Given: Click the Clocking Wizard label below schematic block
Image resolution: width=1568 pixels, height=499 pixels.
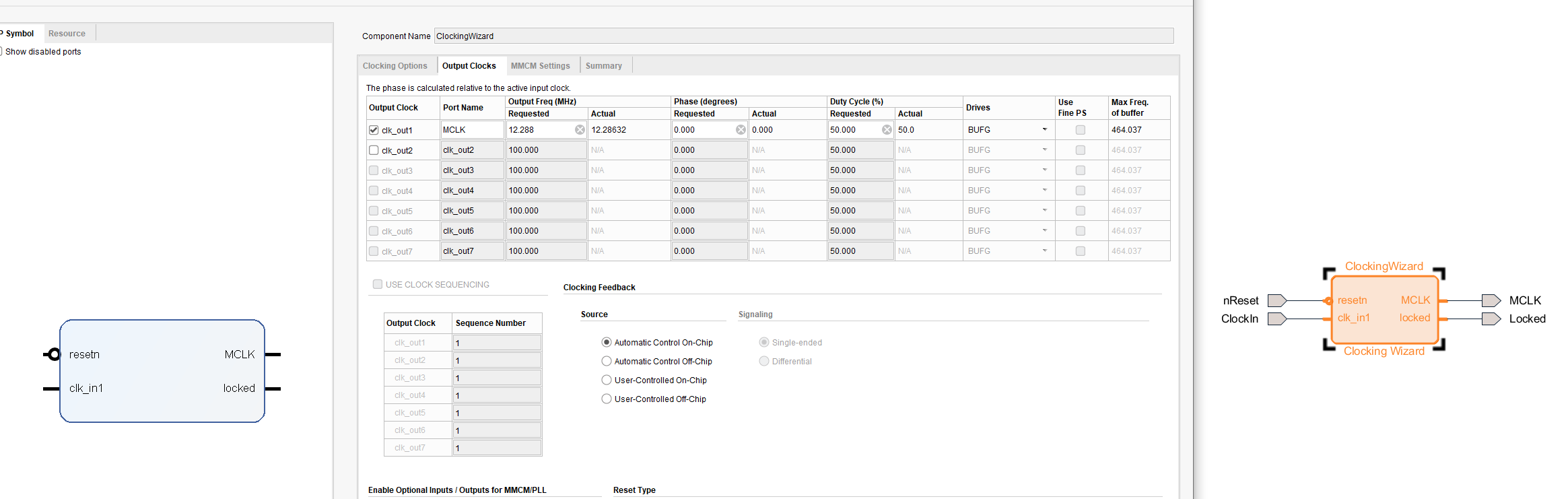Looking at the screenshot, I should pos(1384,352).
